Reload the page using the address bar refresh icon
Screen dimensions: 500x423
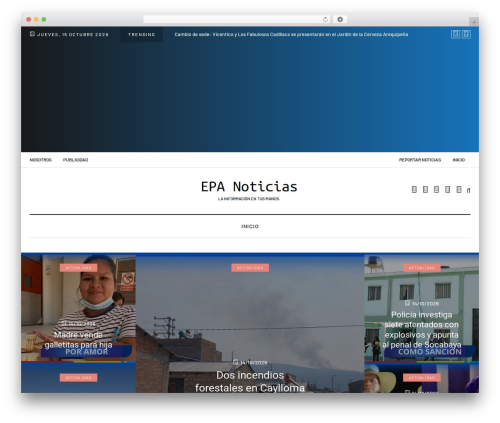pos(325,19)
